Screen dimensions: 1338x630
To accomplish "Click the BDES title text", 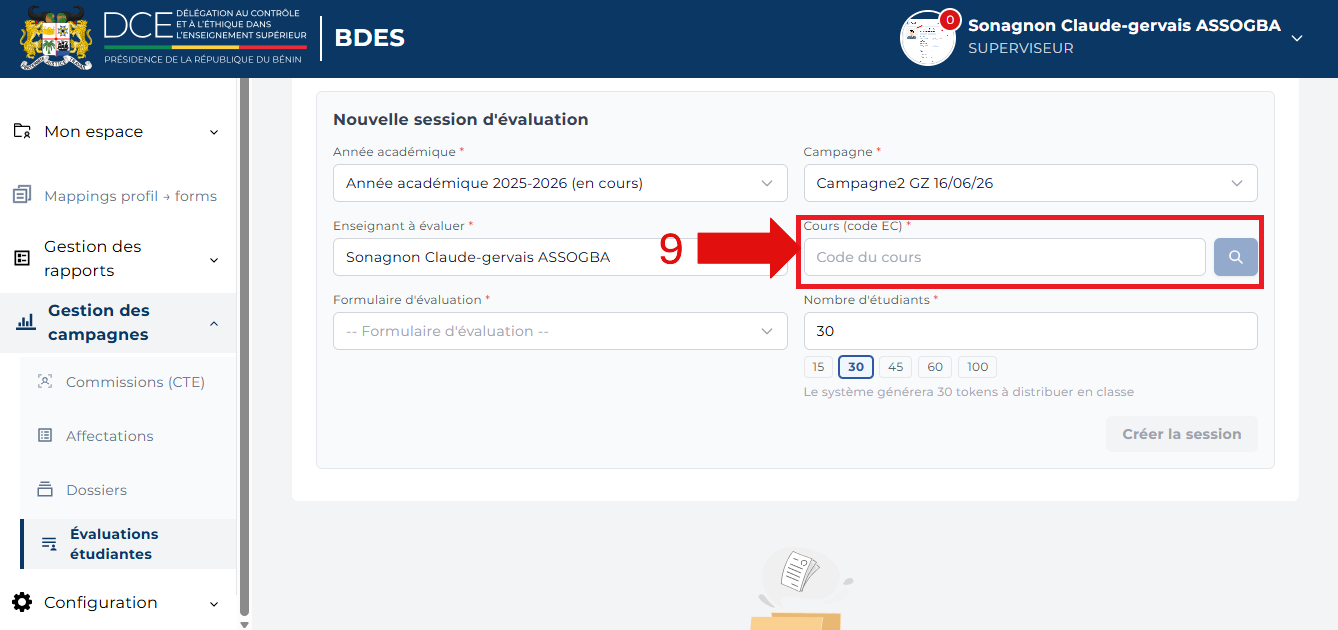I will 369,38.
